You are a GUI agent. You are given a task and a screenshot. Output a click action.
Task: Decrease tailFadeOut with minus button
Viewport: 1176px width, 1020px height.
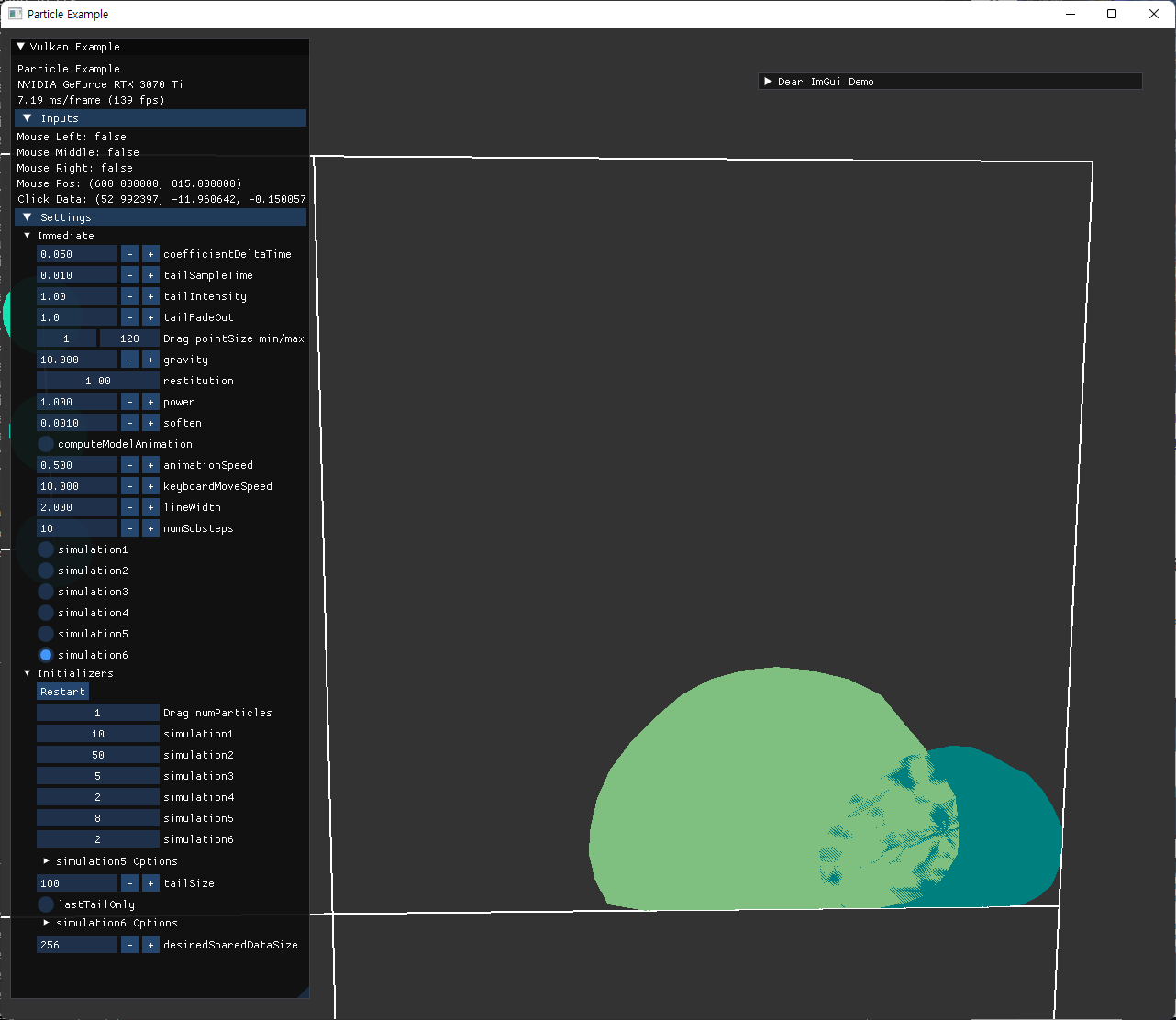point(129,317)
